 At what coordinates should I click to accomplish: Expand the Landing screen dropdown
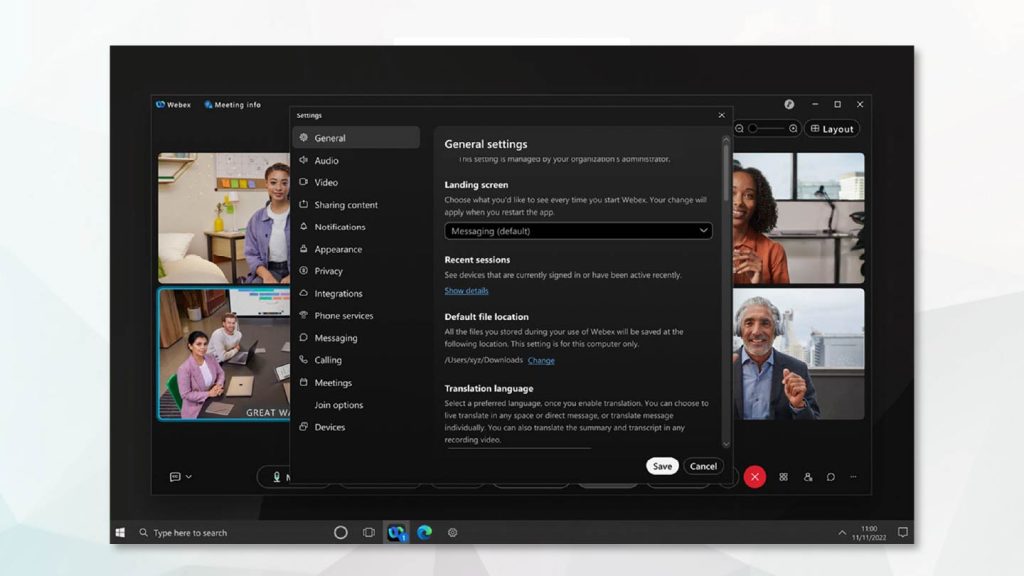[x=578, y=231]
